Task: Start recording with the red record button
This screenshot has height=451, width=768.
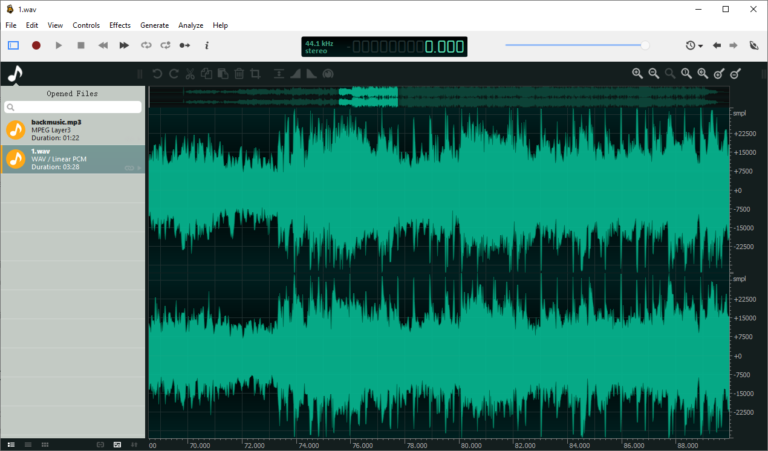Action: [36, 45]
